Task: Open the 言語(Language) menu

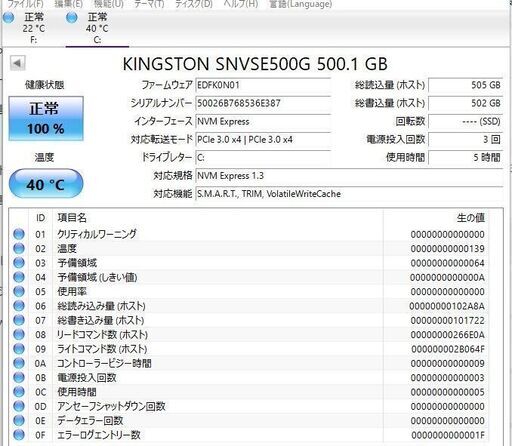Action: [x=300, y=4]
